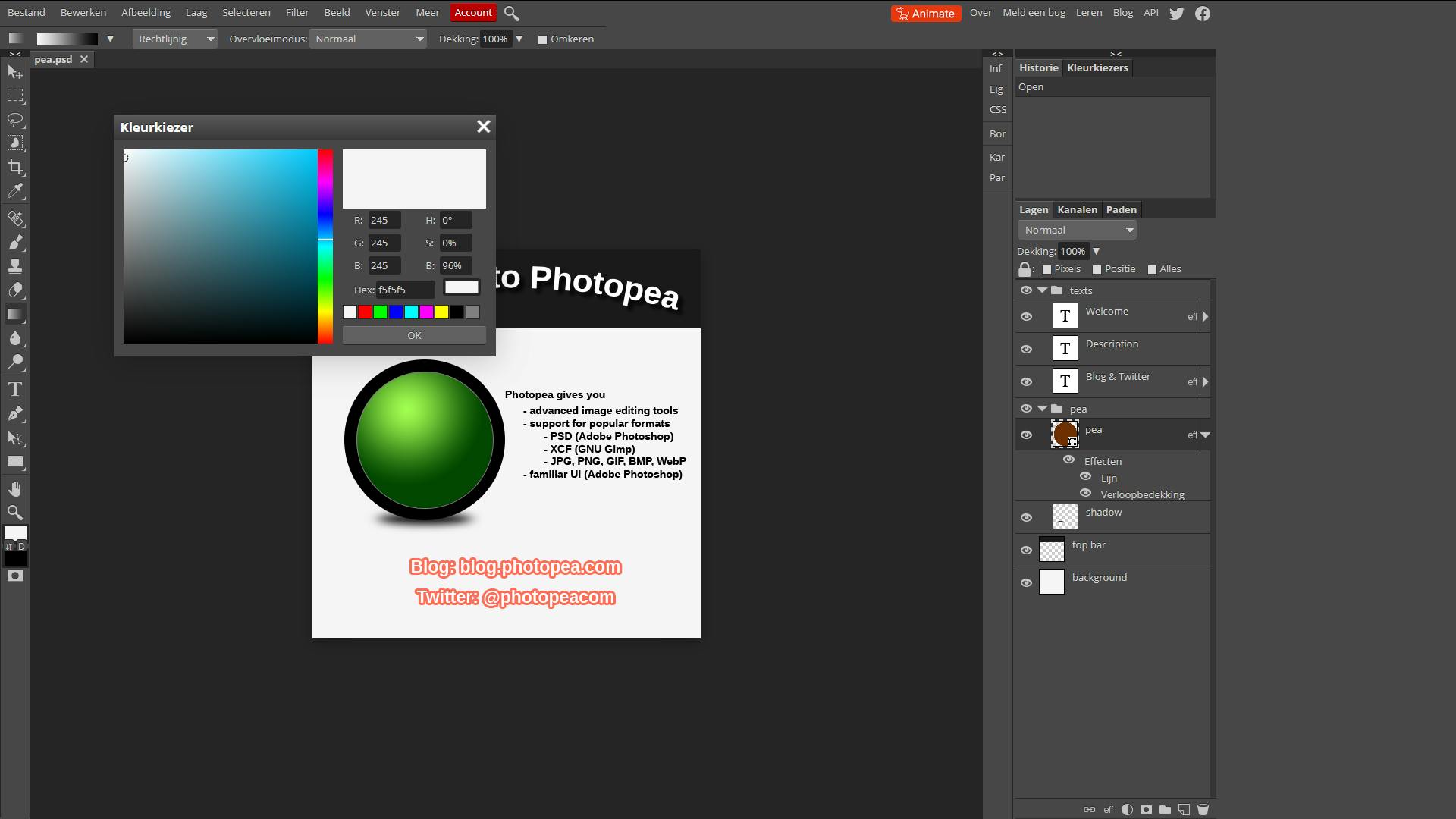The height and width of the screenshot is (819, 1456).
Task: Hide the background layer
Action: tap(1026, 582)
